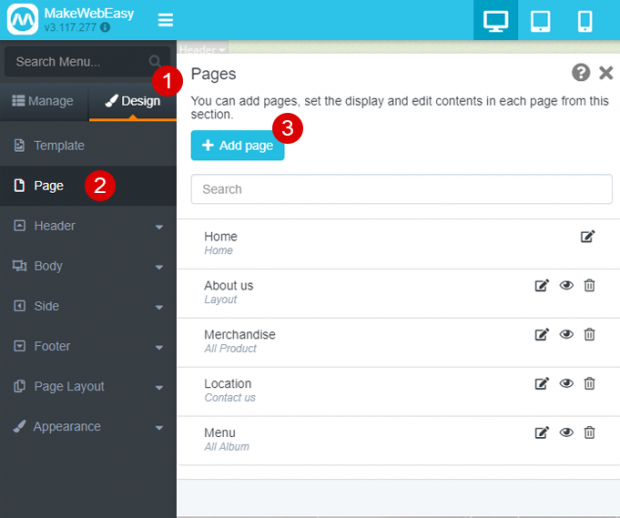
Task: Toggle Menu page visibility eye
Action: pyautogui.click(x=566, y=433)
